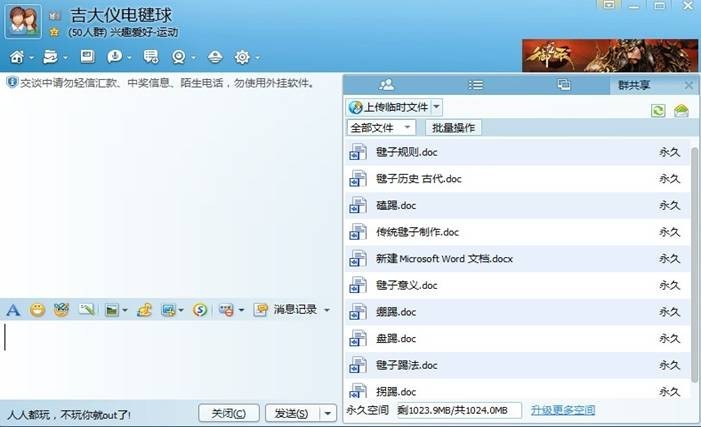Click the group members icon tab
Image resolution: width=701 pixels, height=427 pixels.
386,85
